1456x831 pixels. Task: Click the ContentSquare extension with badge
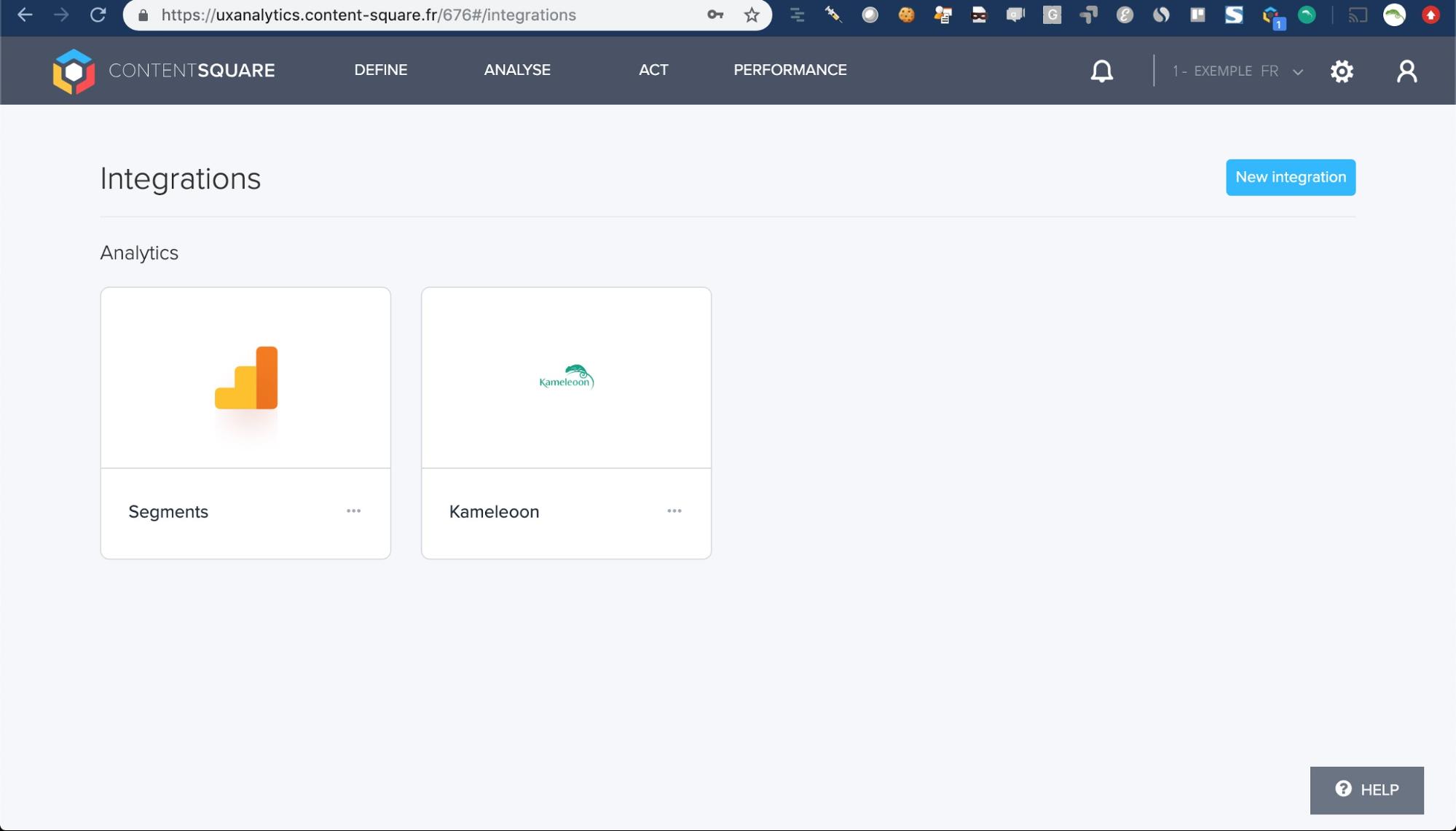coord(1273,17)
